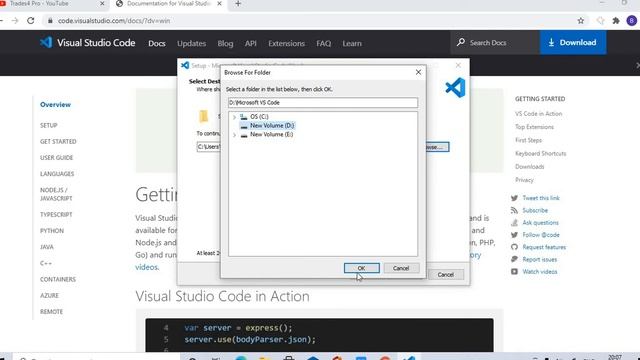
Task: Go to VS Code in Action link
Action: [538, 113]
